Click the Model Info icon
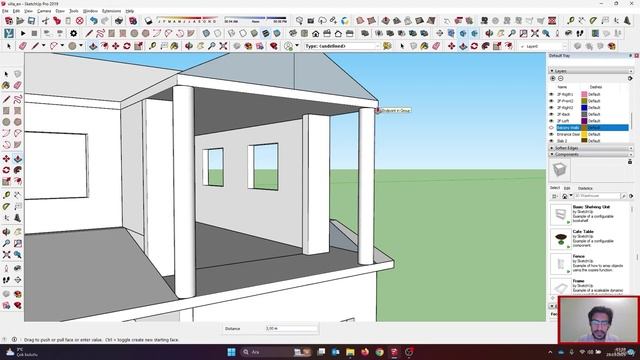Viewport: 640px width, 360px height. tap(133, 20)
